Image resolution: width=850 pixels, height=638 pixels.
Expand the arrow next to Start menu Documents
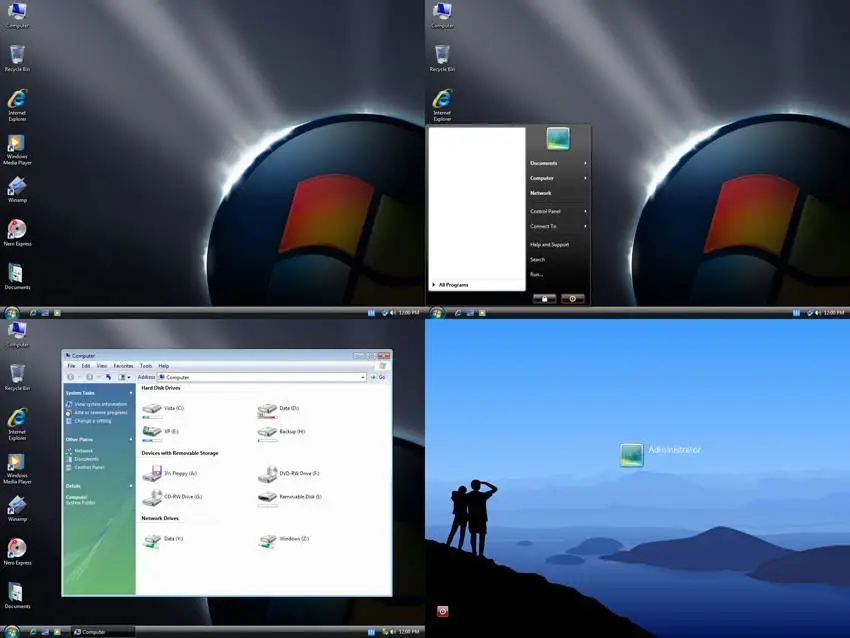point(585,163)
